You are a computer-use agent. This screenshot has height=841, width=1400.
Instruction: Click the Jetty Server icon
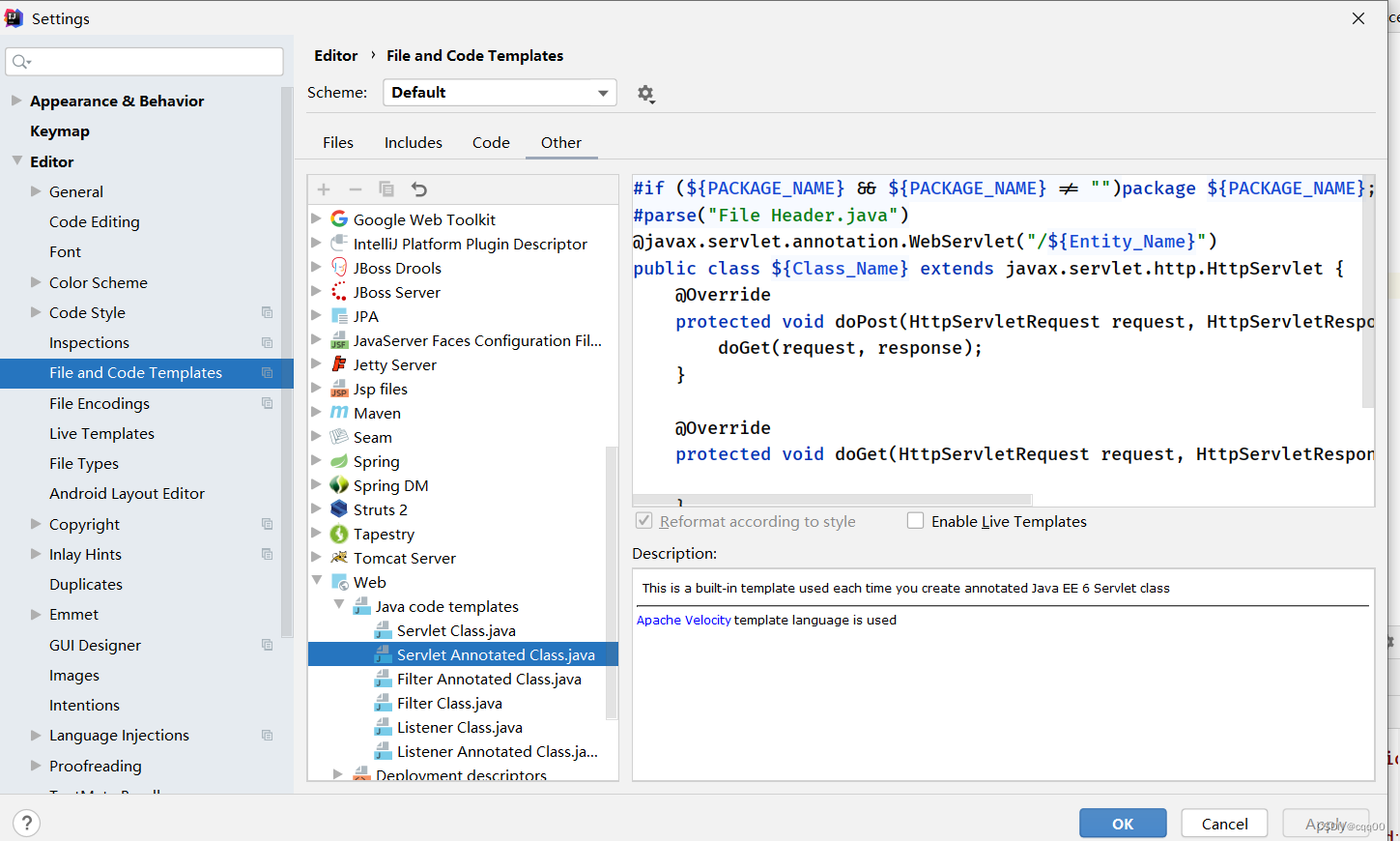tap(339, 364)
